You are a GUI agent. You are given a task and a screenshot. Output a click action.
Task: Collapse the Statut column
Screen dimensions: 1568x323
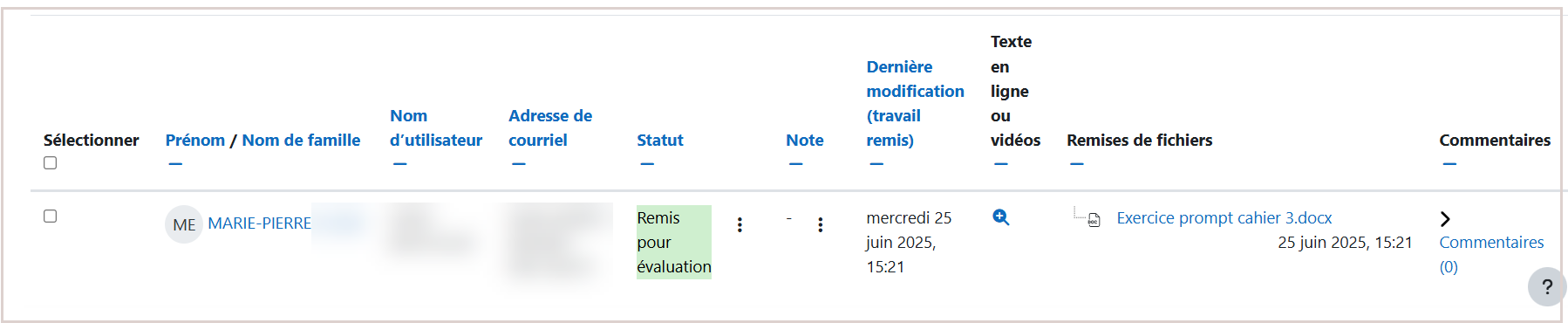click(x=647, y=164)
